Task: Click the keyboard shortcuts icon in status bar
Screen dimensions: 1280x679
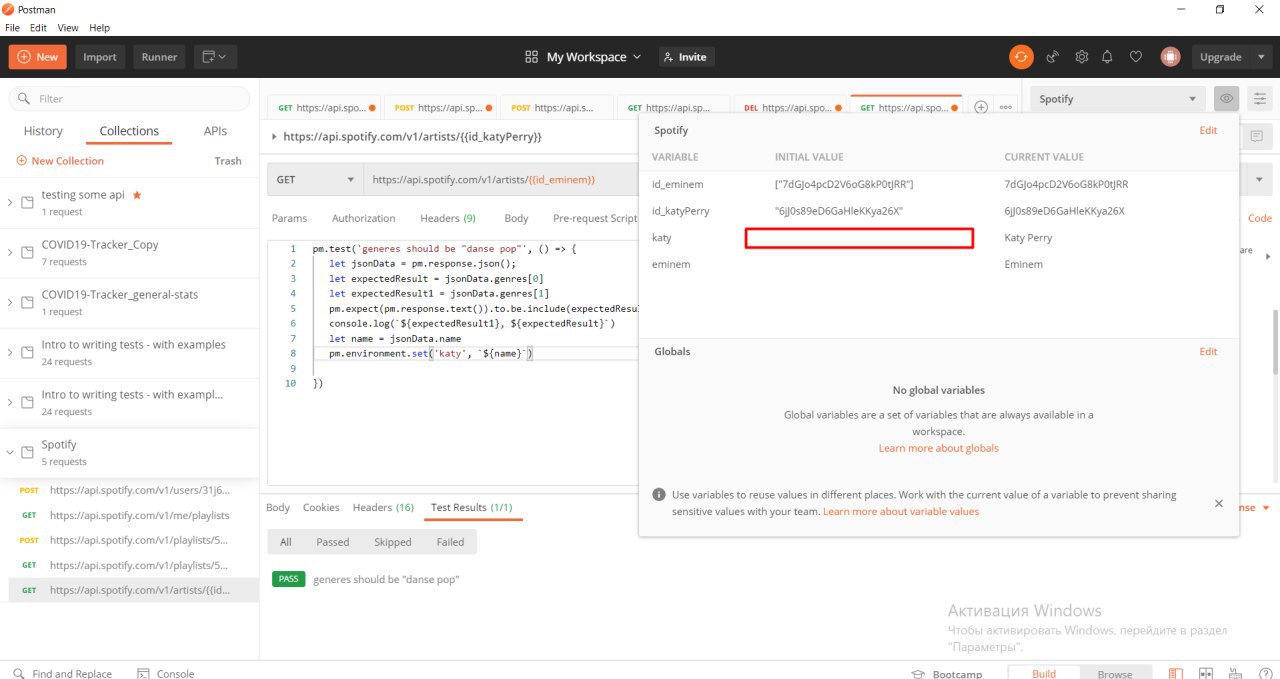Action: (x=1233, y=674)
